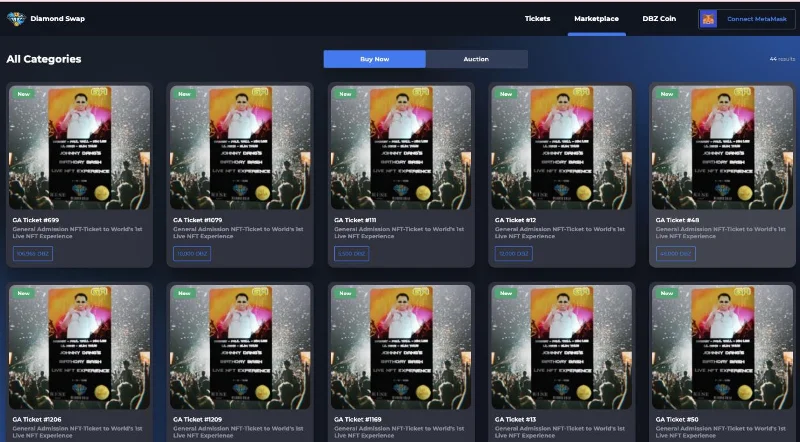This screenshot has height=442, width=800.
Task: Go to the DBZ Coin page
Action: coord(659,18)
